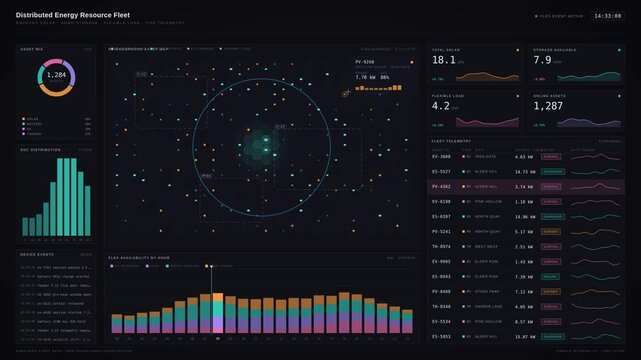Viewport: 641px width, 360px height.
Task: Click the teal legend swatch in Flex Availability
Action: click(167, 266)
